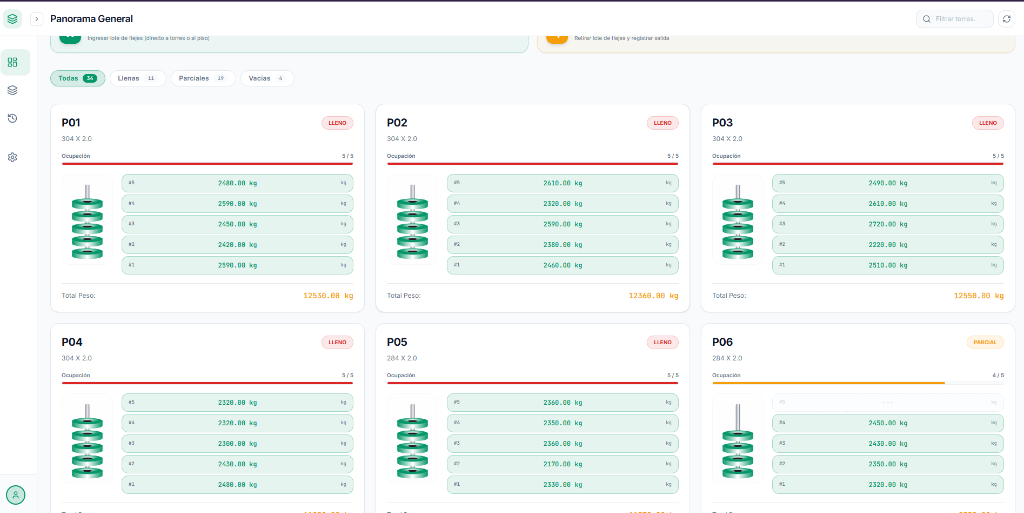Click the P05 coil stack illustration
The image size is (1024, 513).
(x=412, y=439)
